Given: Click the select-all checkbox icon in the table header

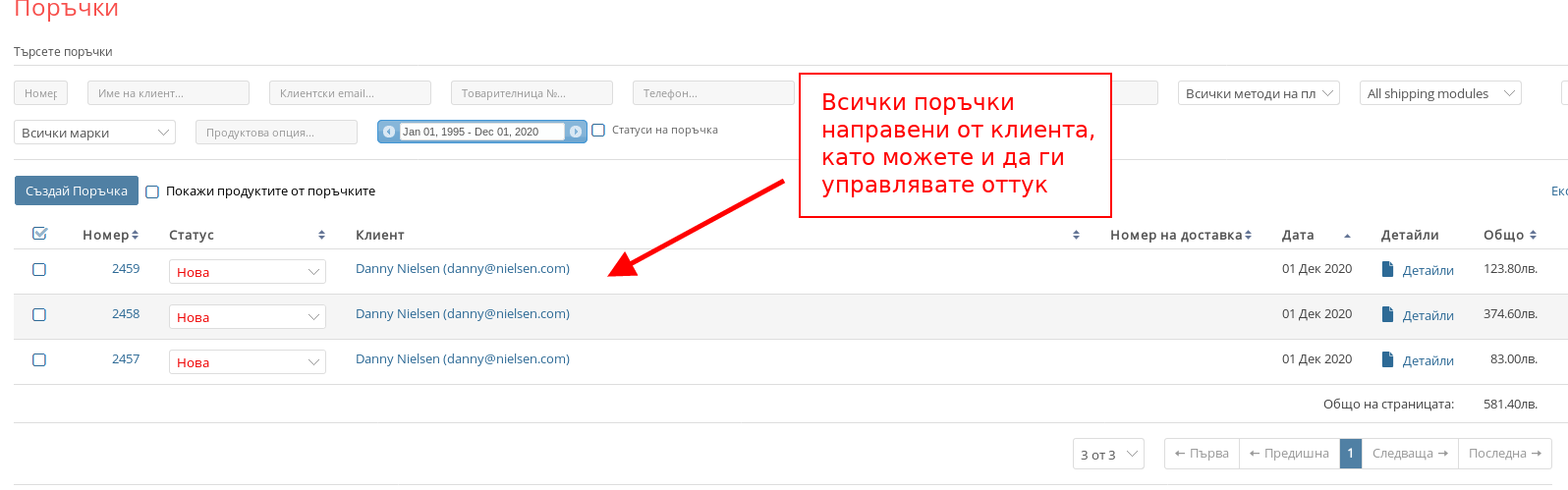Looking at the screenshot, I should pyautogui.click(x=40, y=234).
